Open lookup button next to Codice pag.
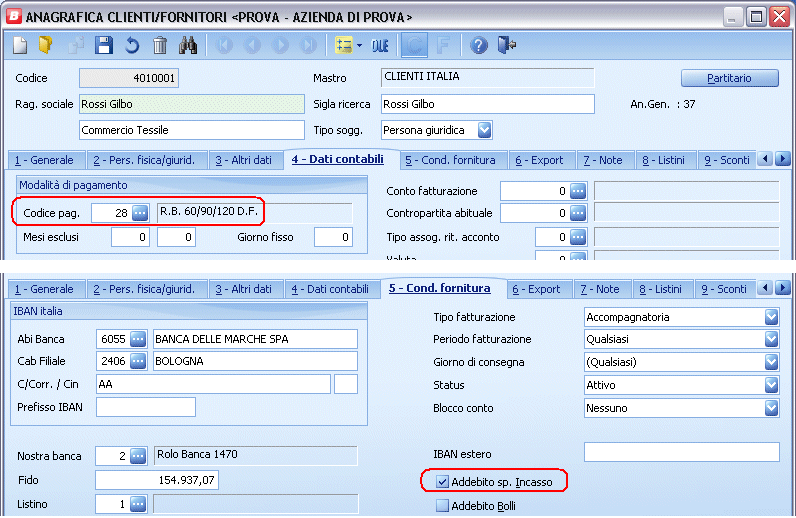Screen dimensions: 796x518 (140, 213)
